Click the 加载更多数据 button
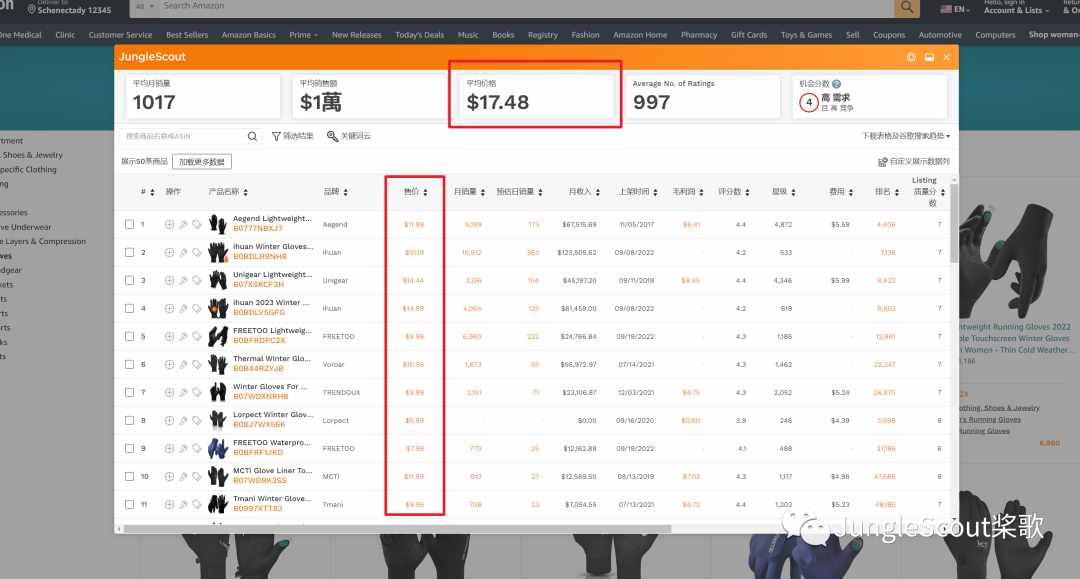This screenshot has width=1080, height=579. [x=202, y=162]
